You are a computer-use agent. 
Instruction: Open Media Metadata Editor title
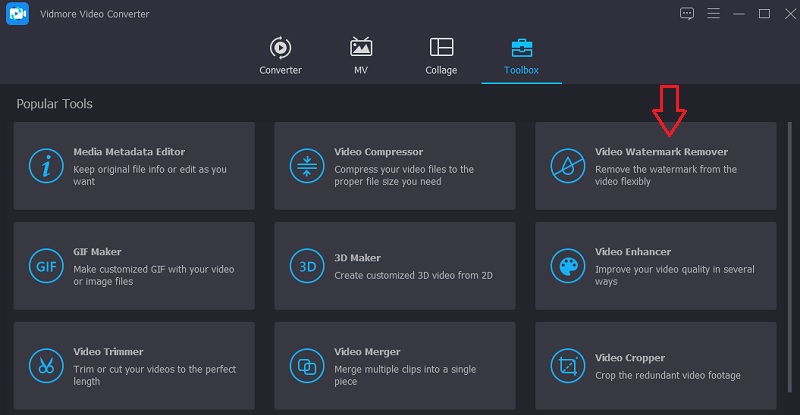129,152
